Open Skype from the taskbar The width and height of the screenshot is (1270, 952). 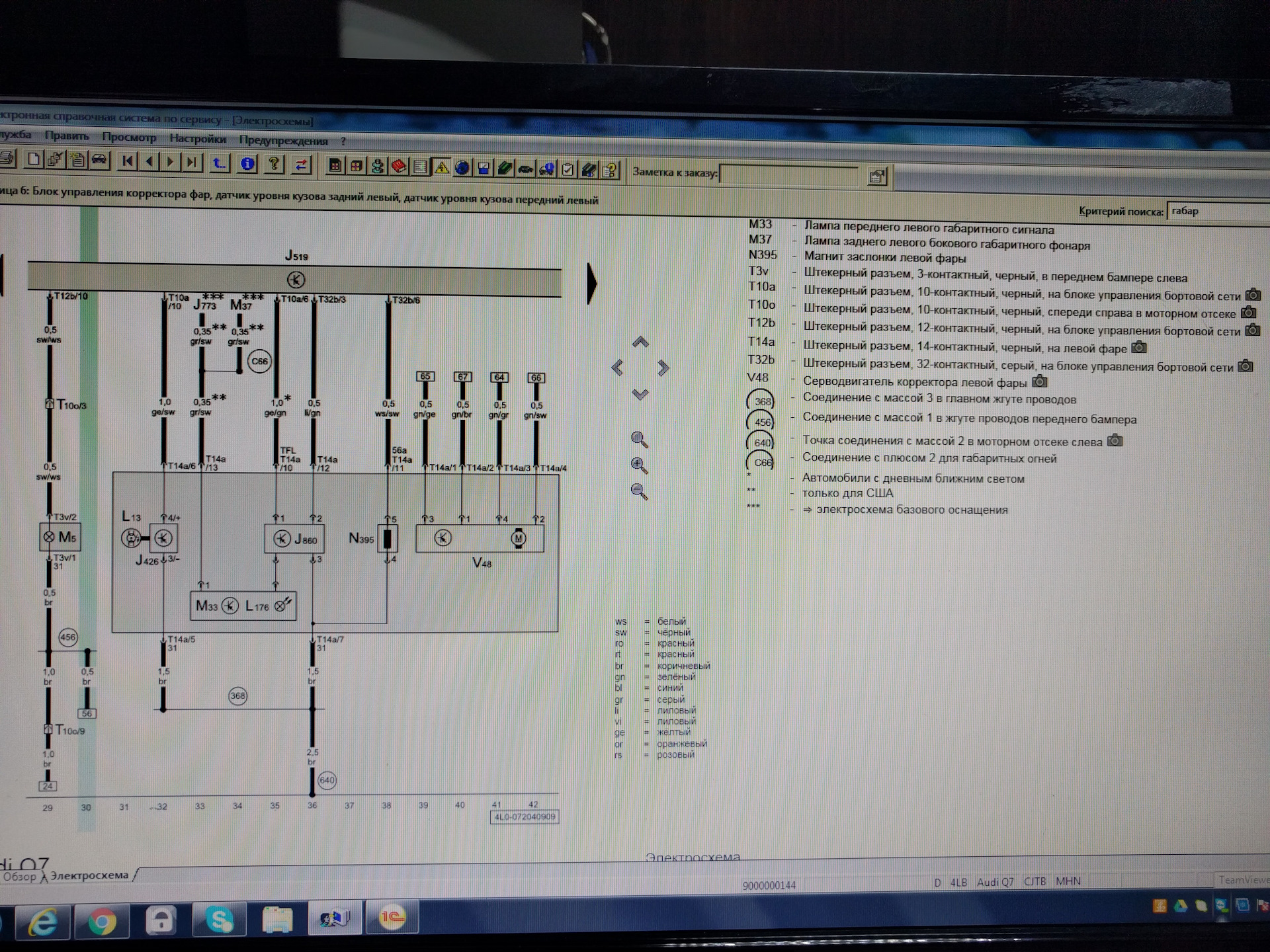(219, 919)
